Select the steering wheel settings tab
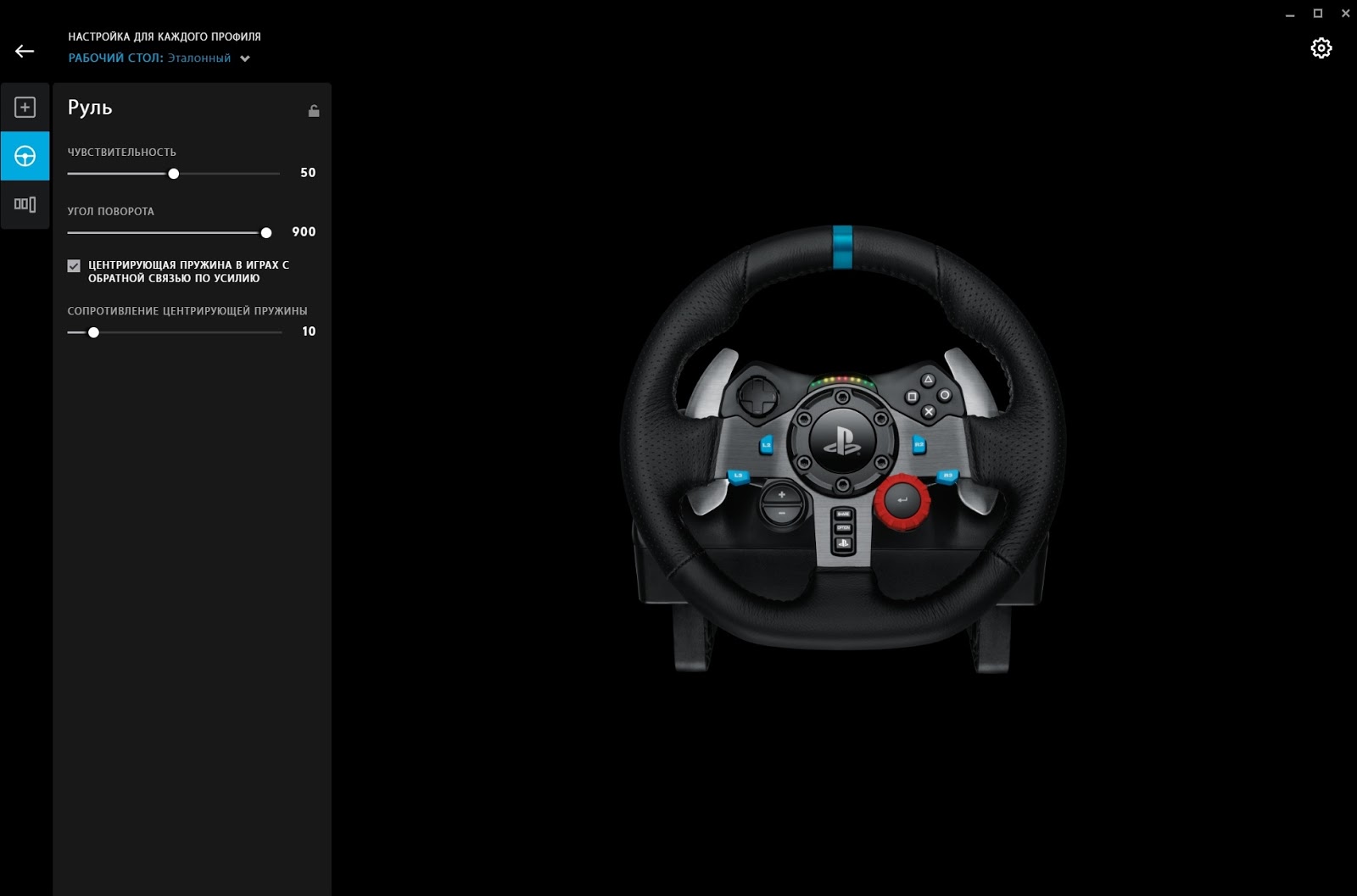This screenshot has width=1357, height=896. pos(25,156)
